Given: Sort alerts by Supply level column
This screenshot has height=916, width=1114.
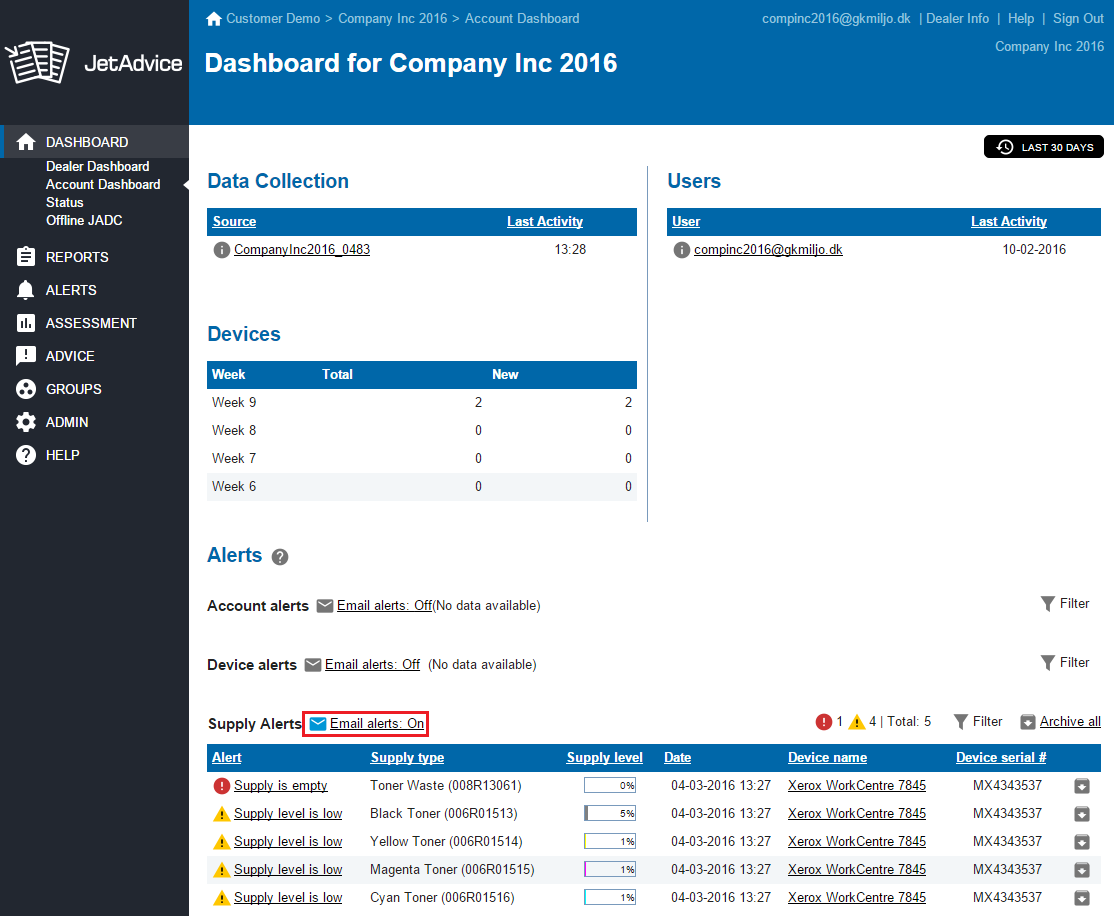Looking at the screenshot, I should click(x=604, y=758).
